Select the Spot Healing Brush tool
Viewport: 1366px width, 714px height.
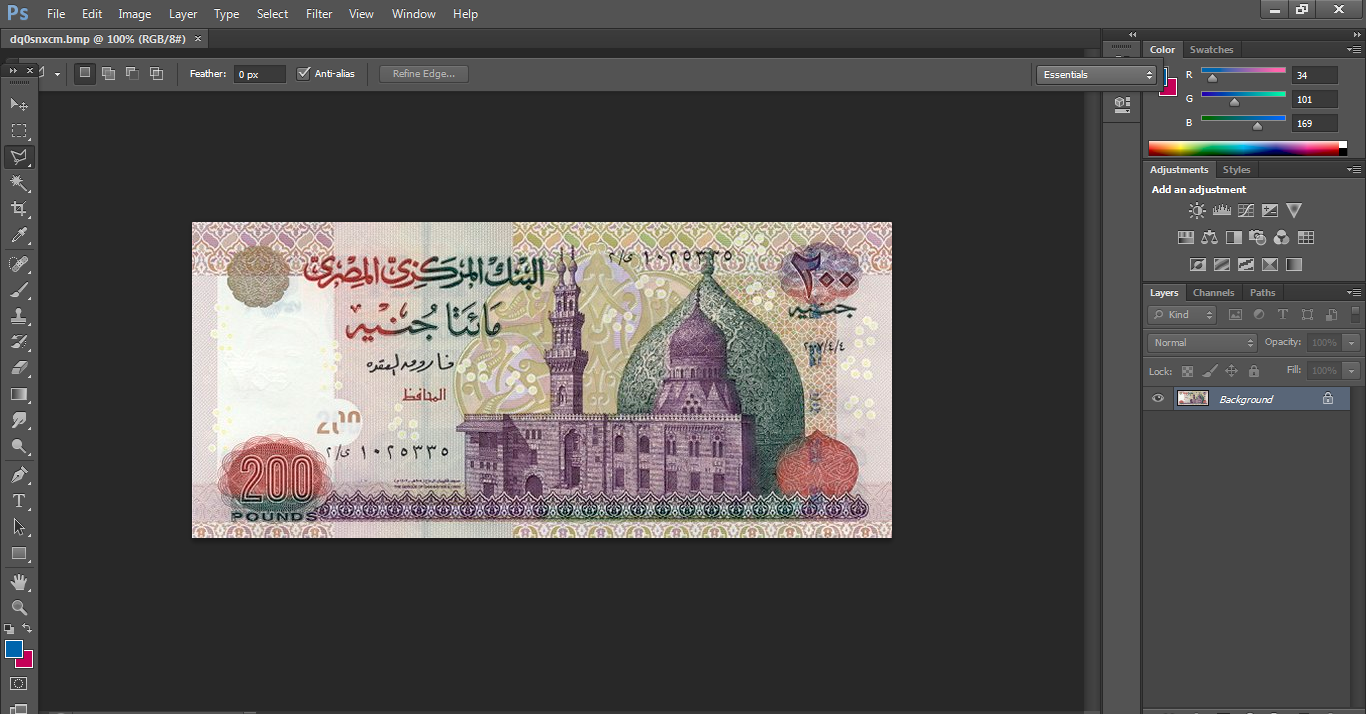(x=19, y=264)
